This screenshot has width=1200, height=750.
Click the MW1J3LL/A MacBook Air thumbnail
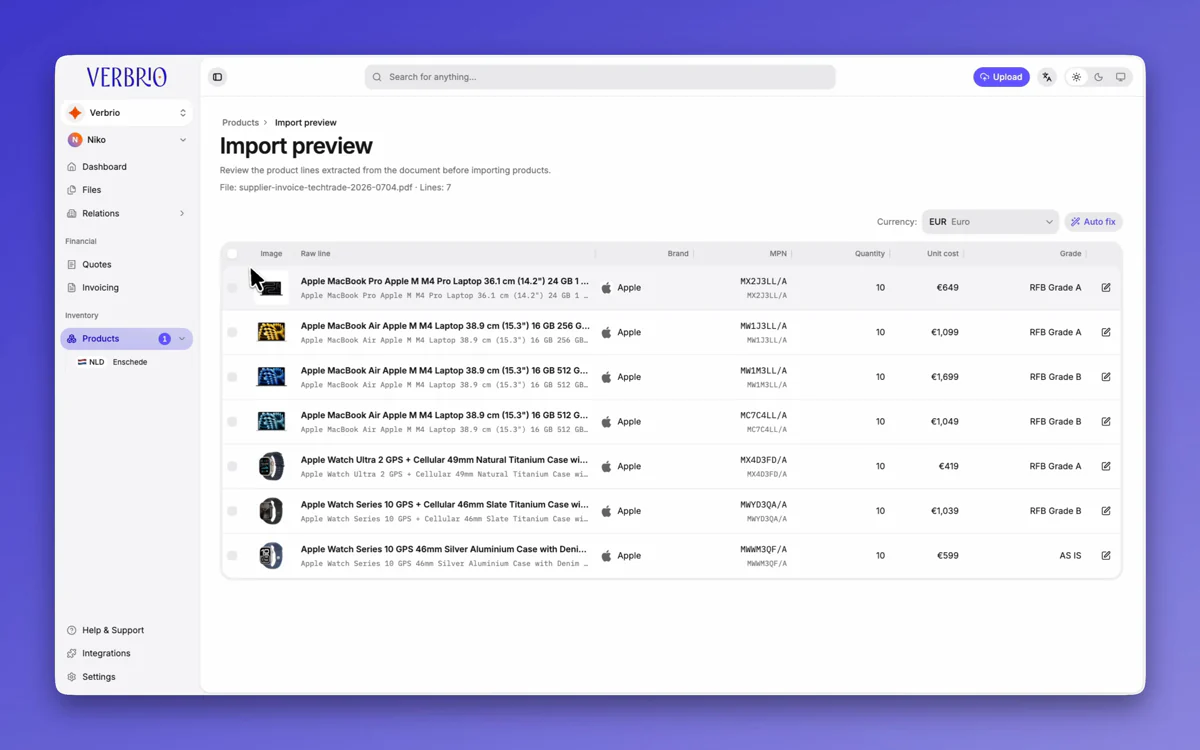[x=271, y=332]
